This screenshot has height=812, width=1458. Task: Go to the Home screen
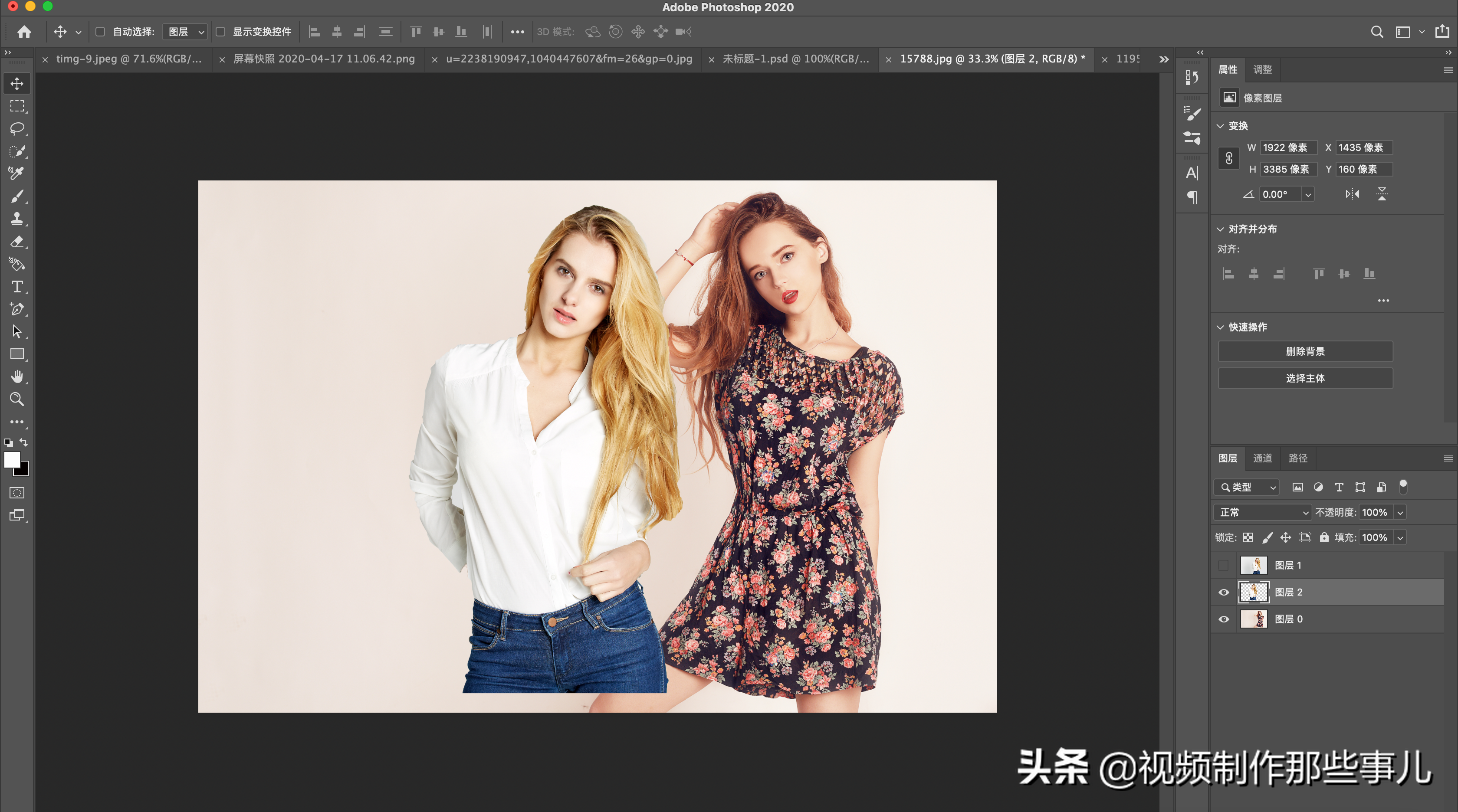[24, 32]
